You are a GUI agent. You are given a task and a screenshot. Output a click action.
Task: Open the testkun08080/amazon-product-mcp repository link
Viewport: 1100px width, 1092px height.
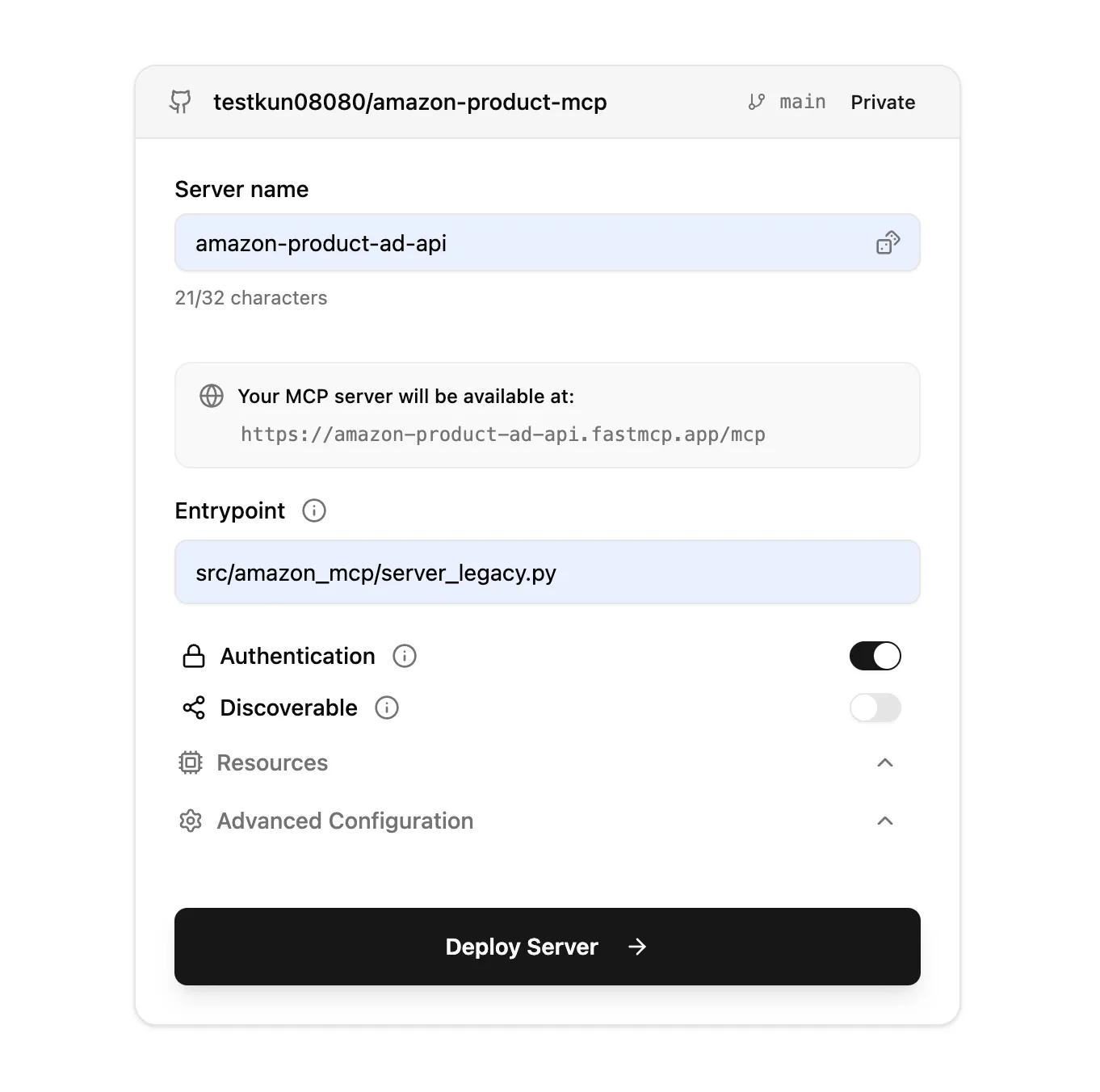point(409,102)
